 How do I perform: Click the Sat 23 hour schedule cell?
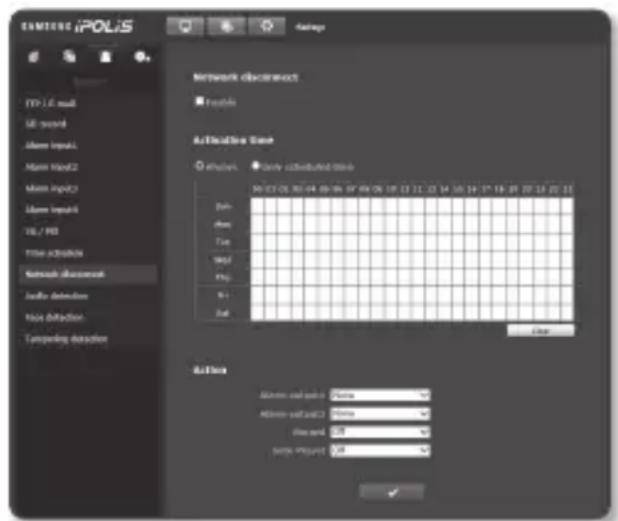coord(567,312)
